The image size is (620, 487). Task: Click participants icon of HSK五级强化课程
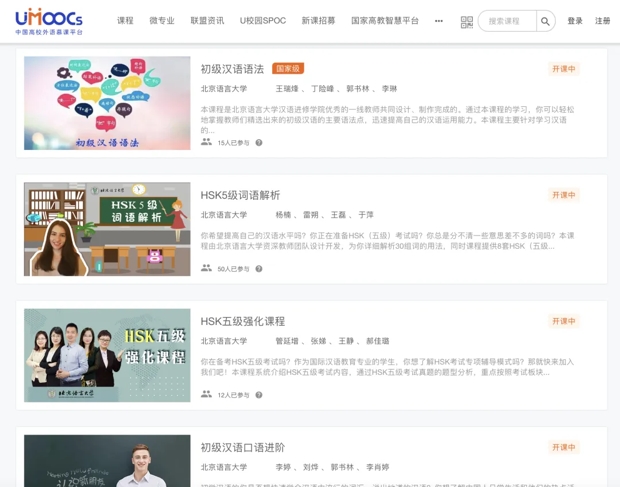pyautogui.click(x=206, y=394)
